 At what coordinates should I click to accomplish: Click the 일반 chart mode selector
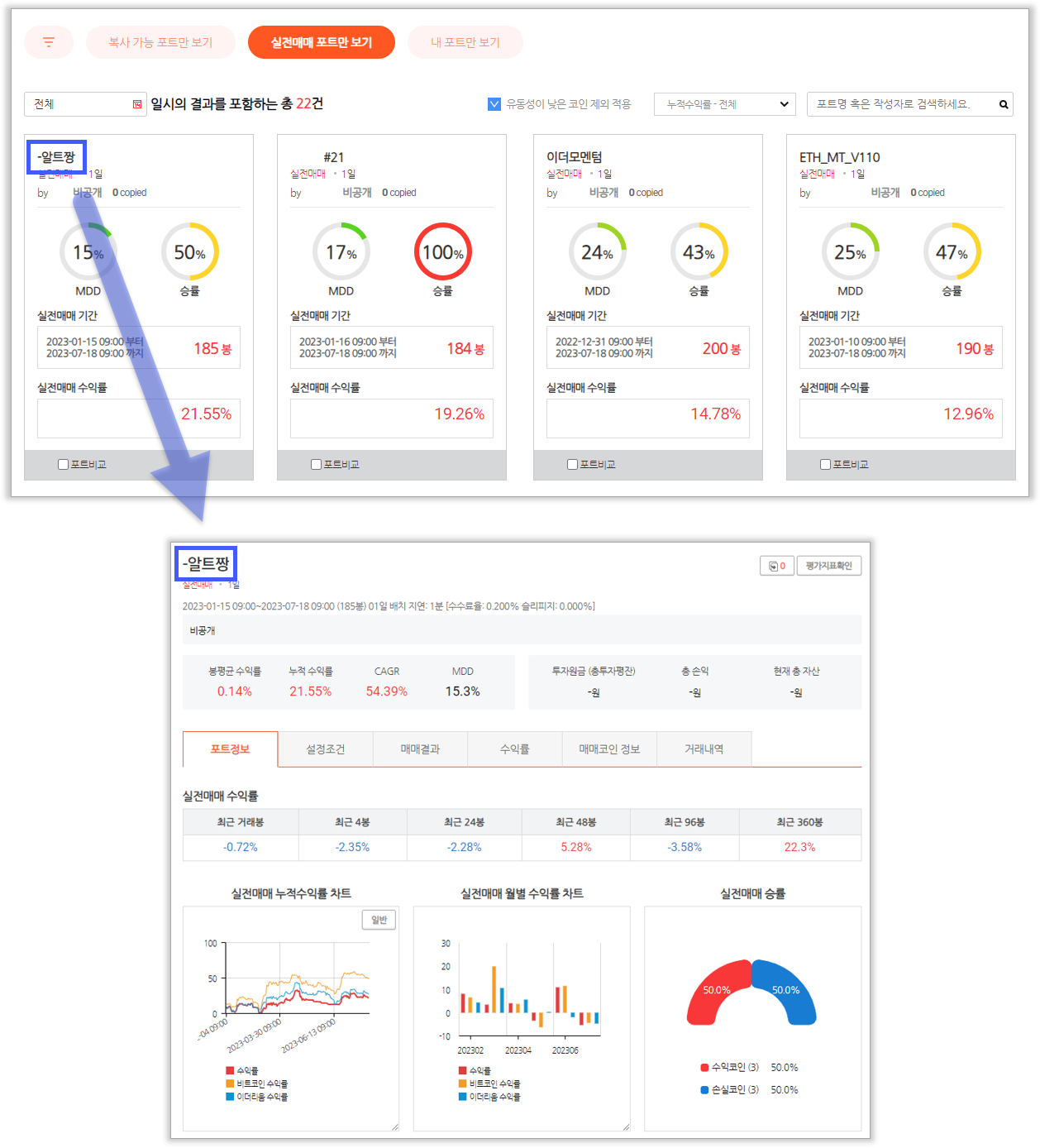tap(379, 920)
